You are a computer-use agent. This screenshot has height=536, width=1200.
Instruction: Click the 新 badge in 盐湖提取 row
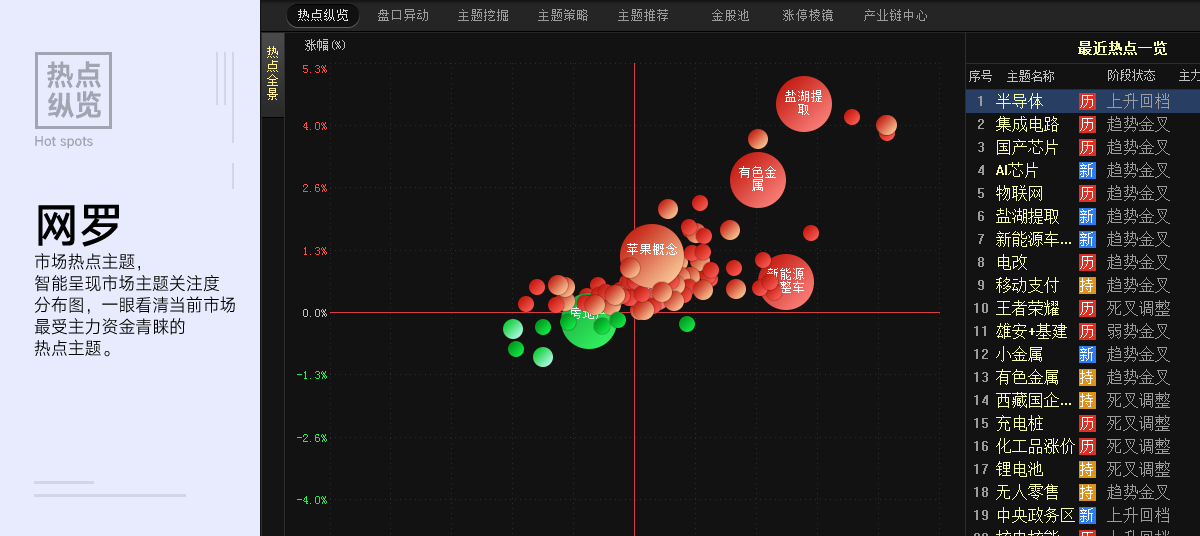pyautogui.click(x=1087, y=216)
